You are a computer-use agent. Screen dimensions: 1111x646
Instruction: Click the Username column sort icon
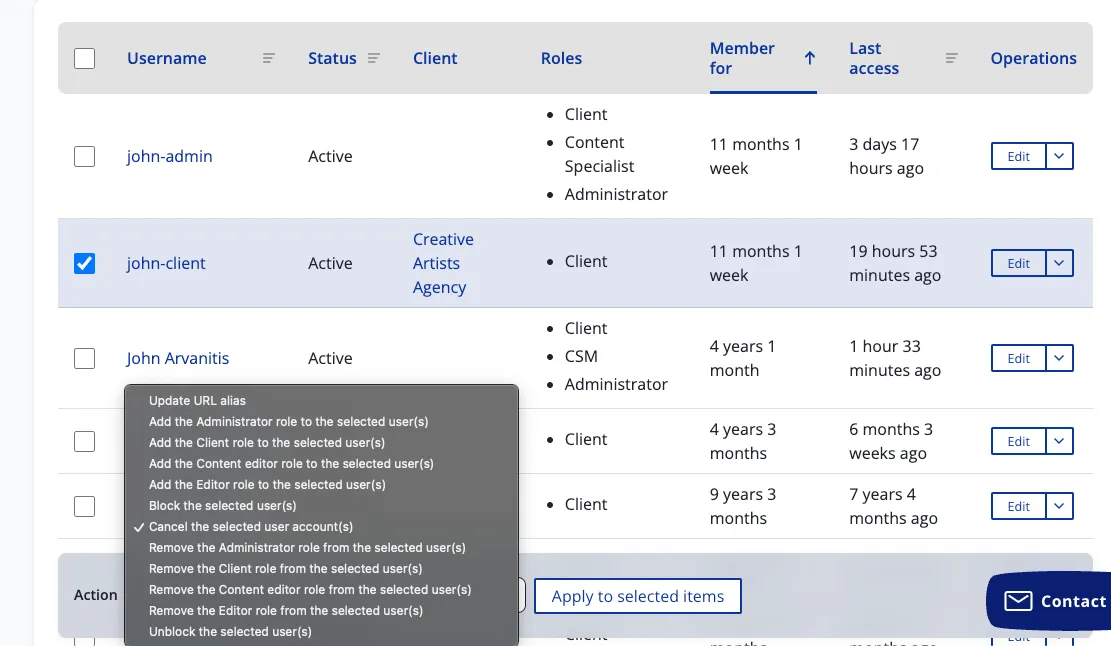(269, 58)
